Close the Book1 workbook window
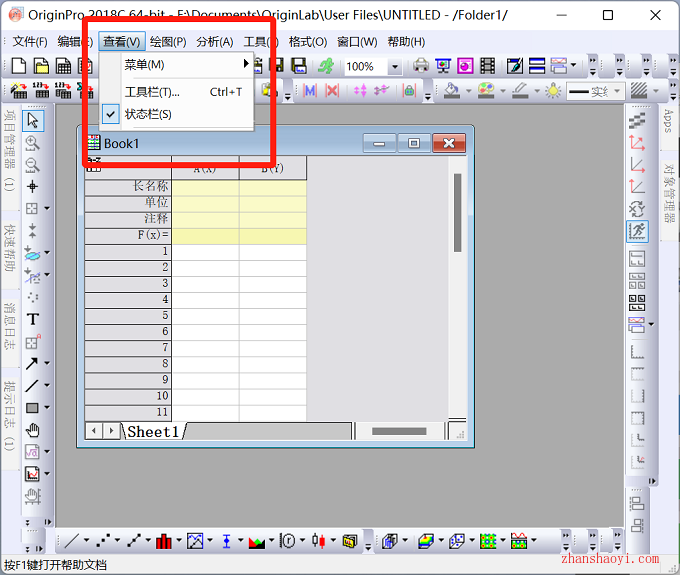Viewport: 680px width, 575px height. pyautogui.click(x=449, y=144)
